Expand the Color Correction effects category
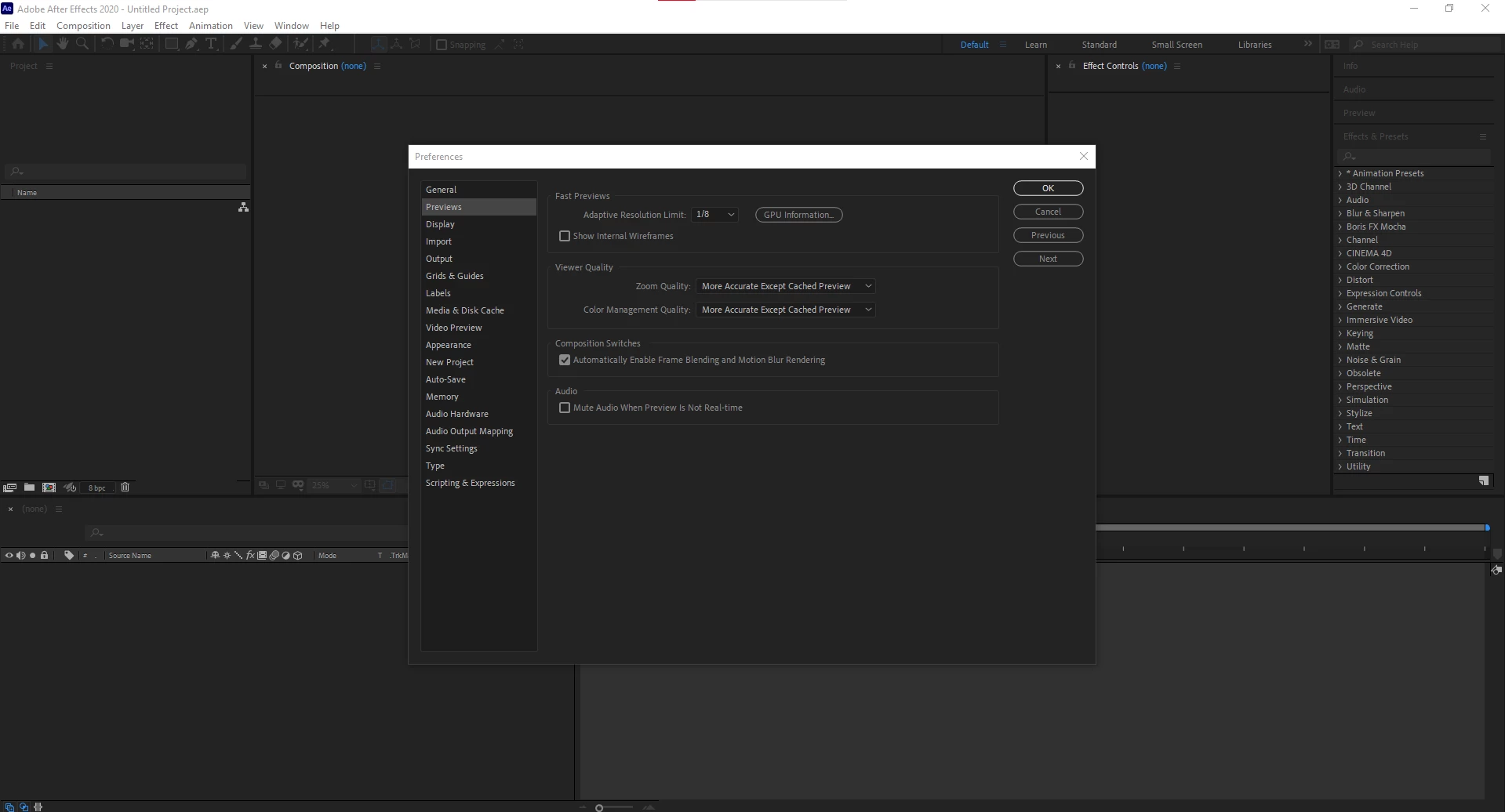 point(1340,266)
